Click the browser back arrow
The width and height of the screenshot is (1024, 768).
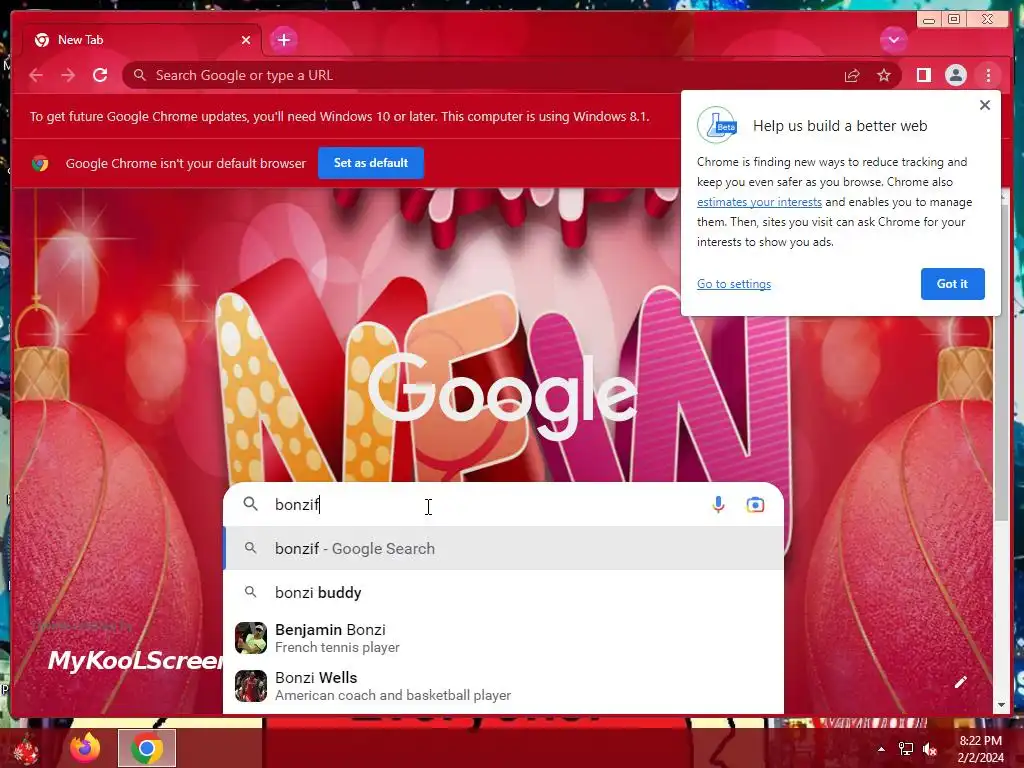tap(36, 75)
